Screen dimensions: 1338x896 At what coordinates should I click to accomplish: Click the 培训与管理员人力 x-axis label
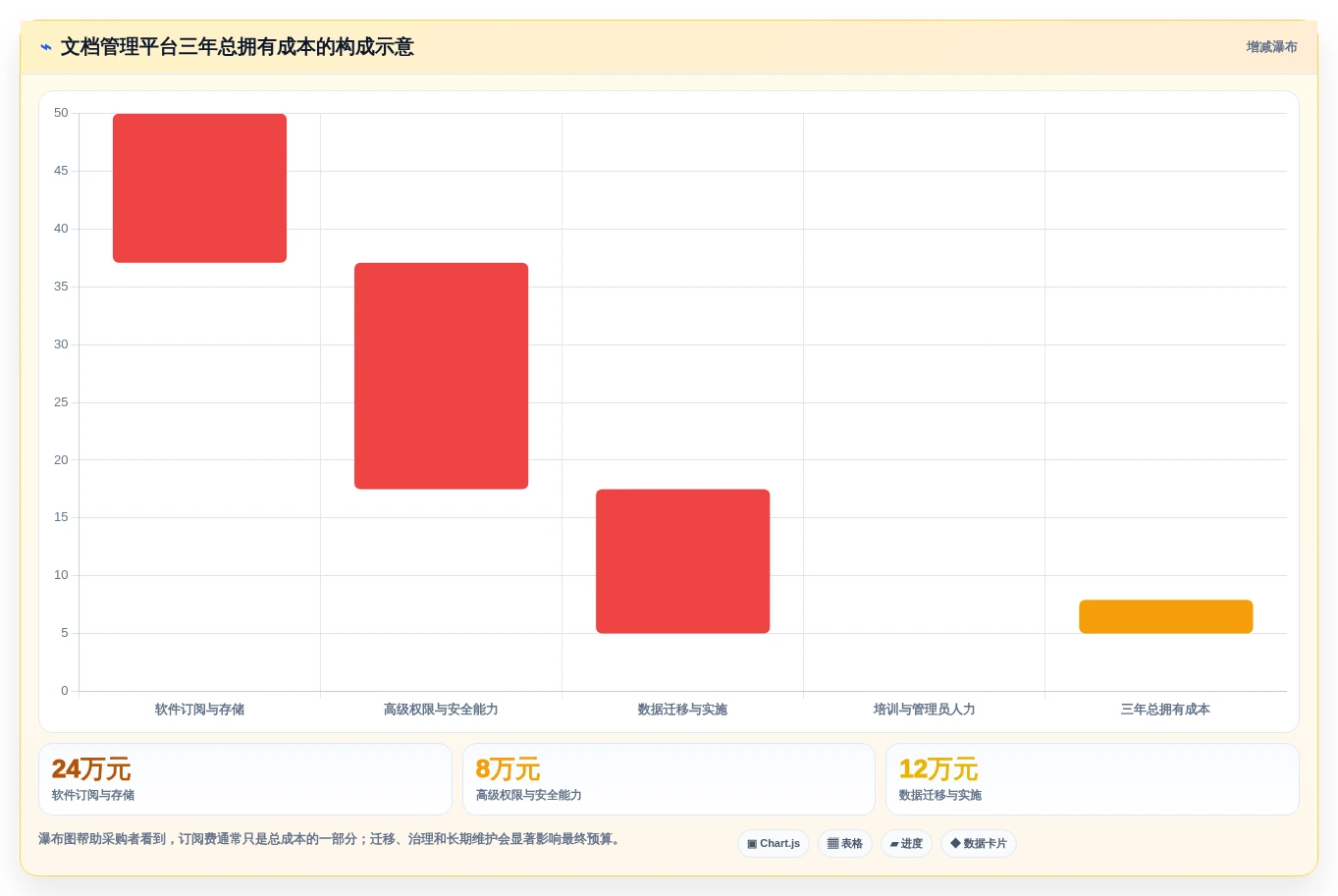click(x=924, y=710)
